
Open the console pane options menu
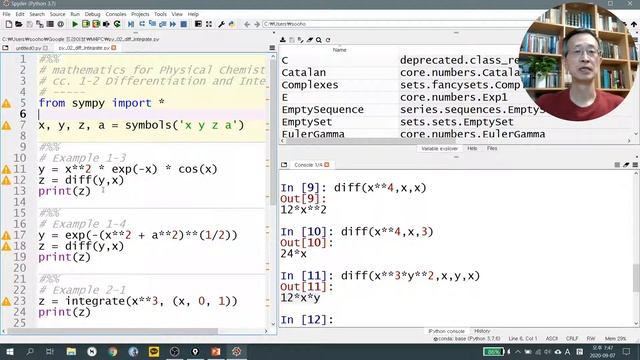(x=635, y=165)
